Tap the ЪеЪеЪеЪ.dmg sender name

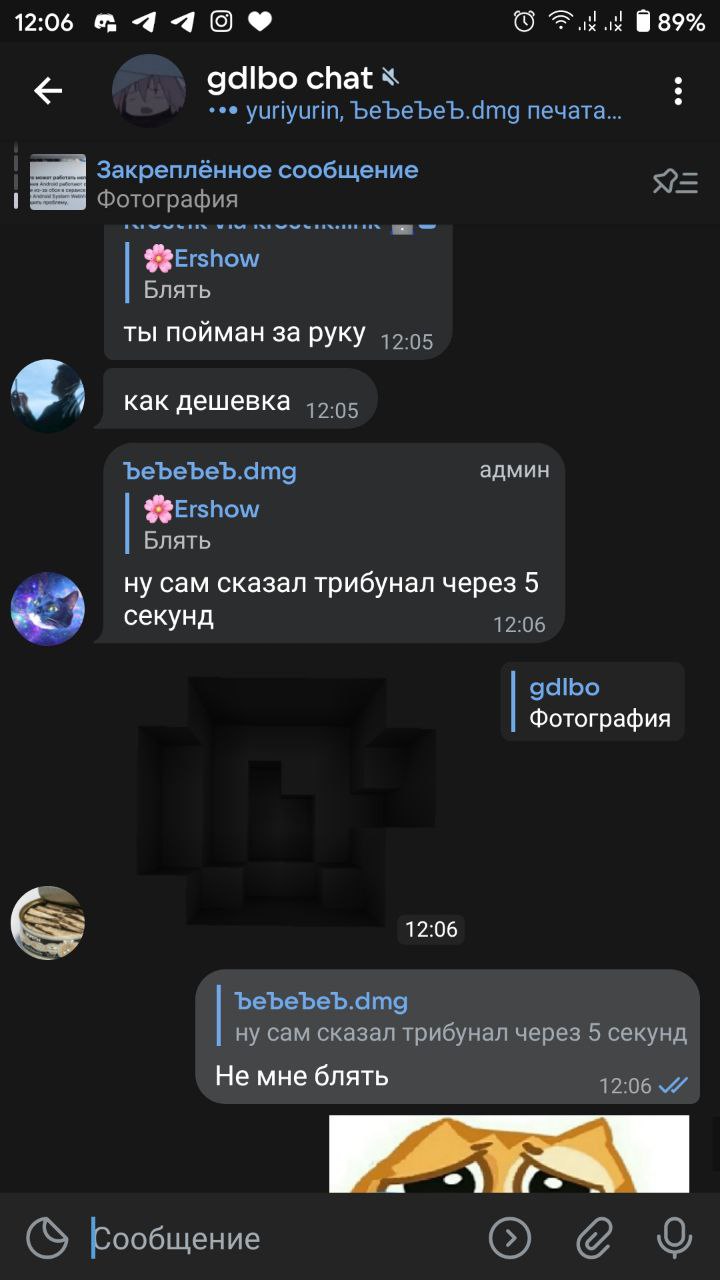pos(210,471)
